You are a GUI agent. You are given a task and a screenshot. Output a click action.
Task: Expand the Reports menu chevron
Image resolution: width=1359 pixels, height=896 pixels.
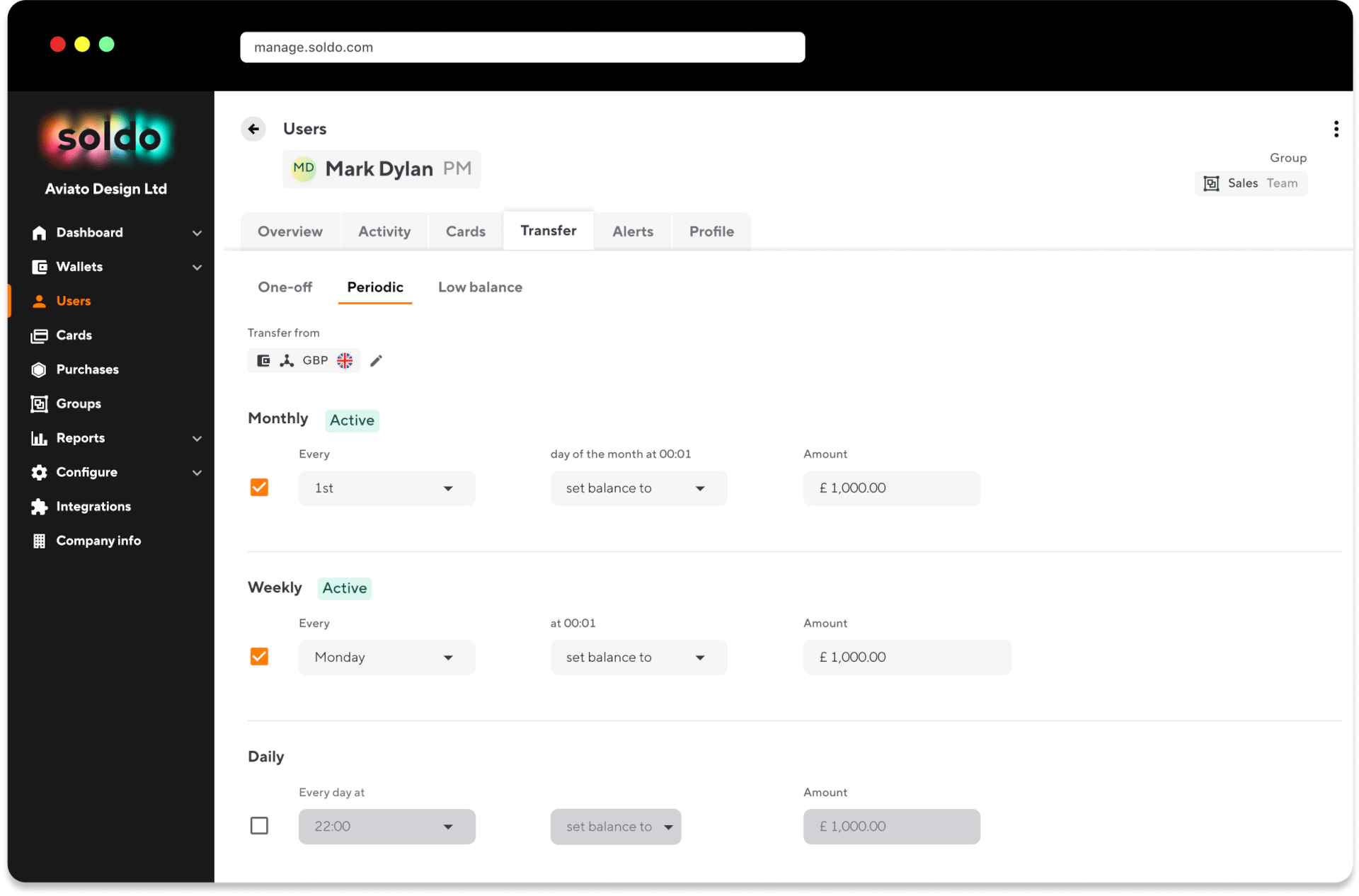coord(197,439)
